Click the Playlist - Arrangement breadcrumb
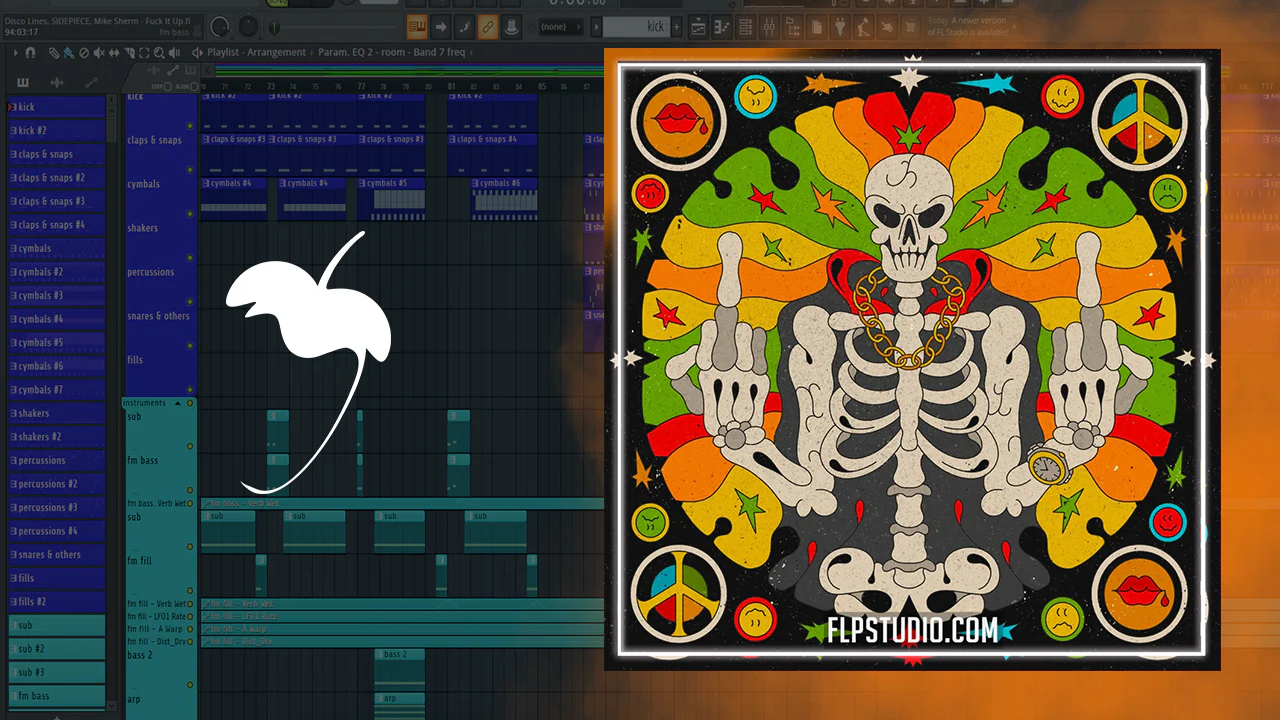1280x720 pixels. tap(257, 52)
